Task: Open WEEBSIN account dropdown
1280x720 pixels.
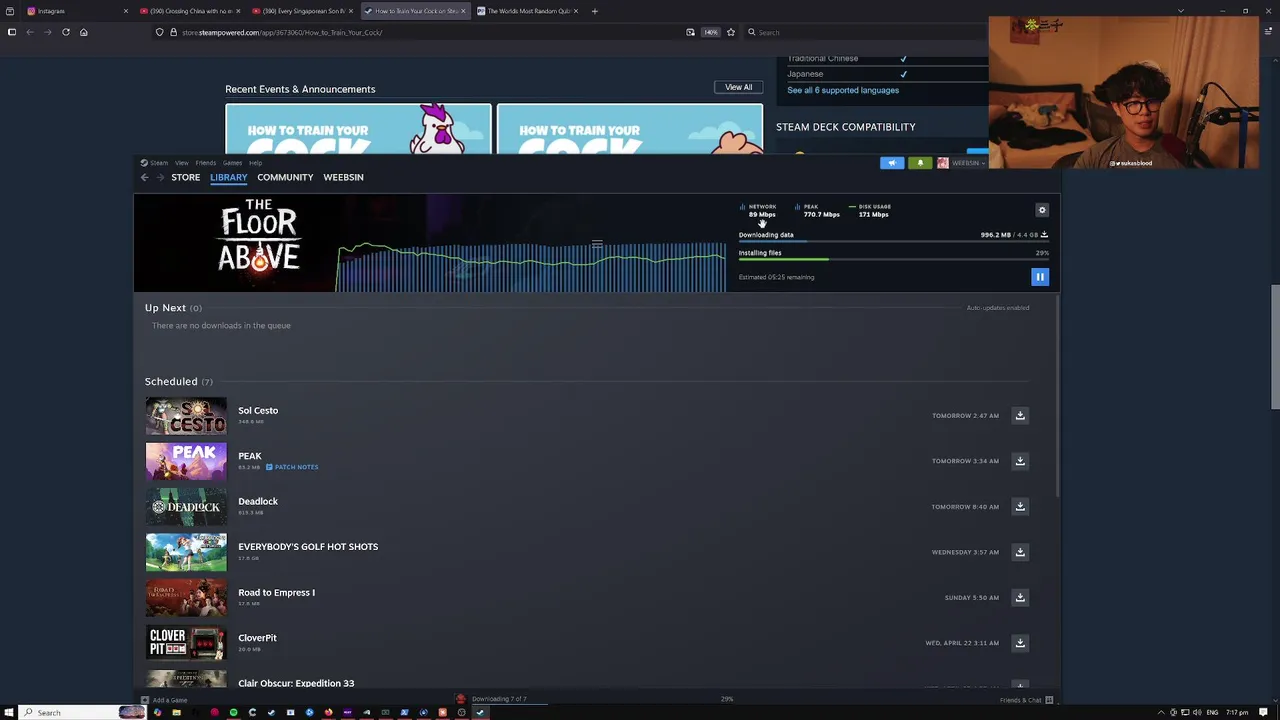Action: coord(961,163)
